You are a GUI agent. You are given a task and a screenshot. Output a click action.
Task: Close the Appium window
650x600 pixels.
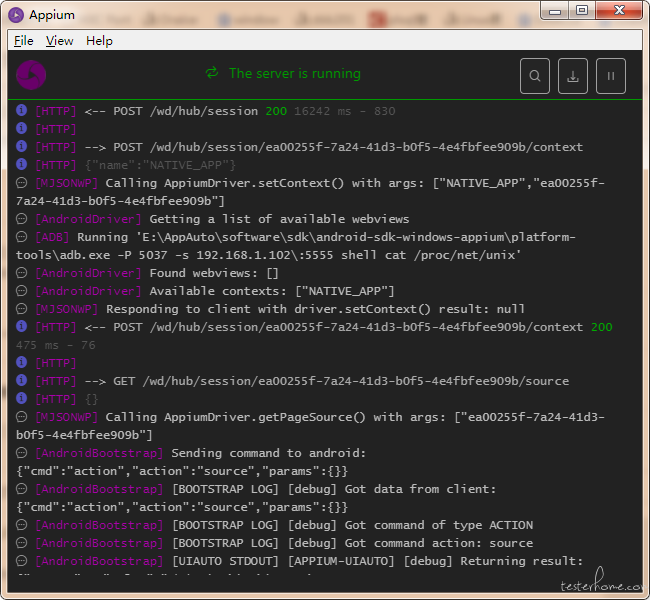(x=619, y=10)
